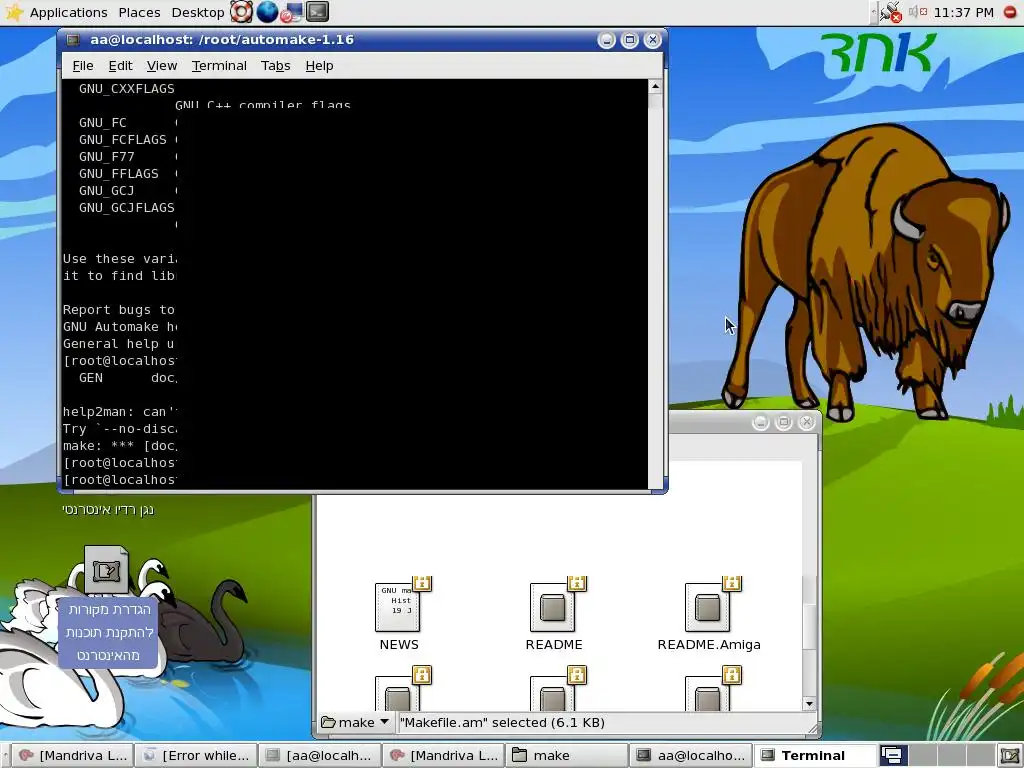Open the make location dropdown
The image size is (1024, 768).
(355, 722)
